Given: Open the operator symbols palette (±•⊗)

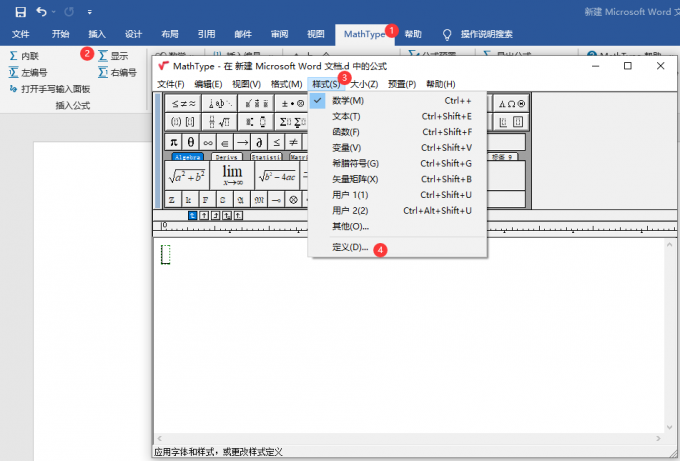Looking at the screenshot, I should 292,103.
